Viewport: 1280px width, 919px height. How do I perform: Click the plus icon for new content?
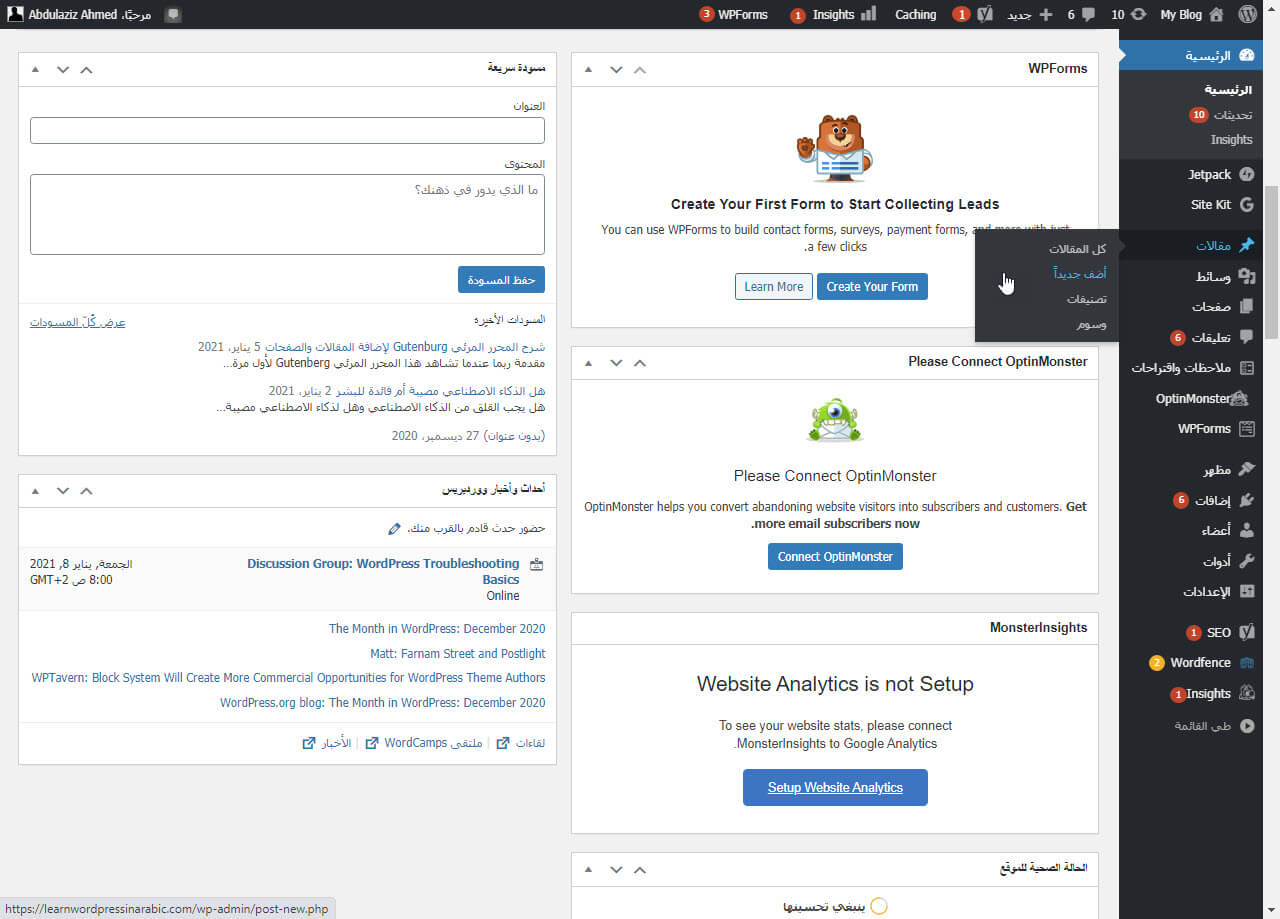pyautogui.click(x=1046, y=15)
